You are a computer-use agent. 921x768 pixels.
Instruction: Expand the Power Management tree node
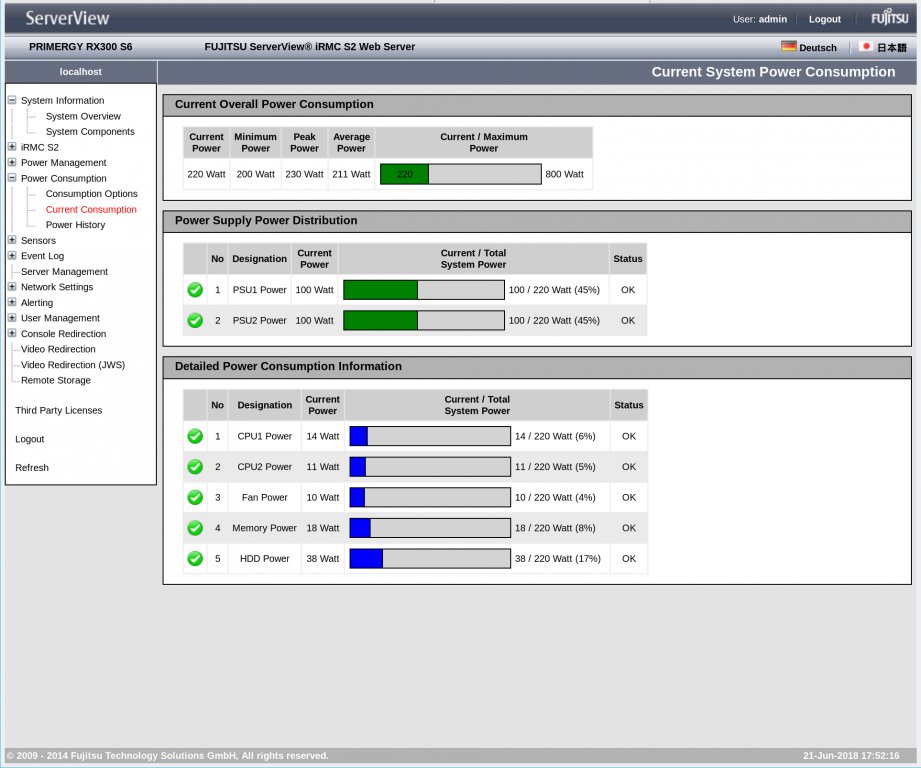(x=12, y=162)
